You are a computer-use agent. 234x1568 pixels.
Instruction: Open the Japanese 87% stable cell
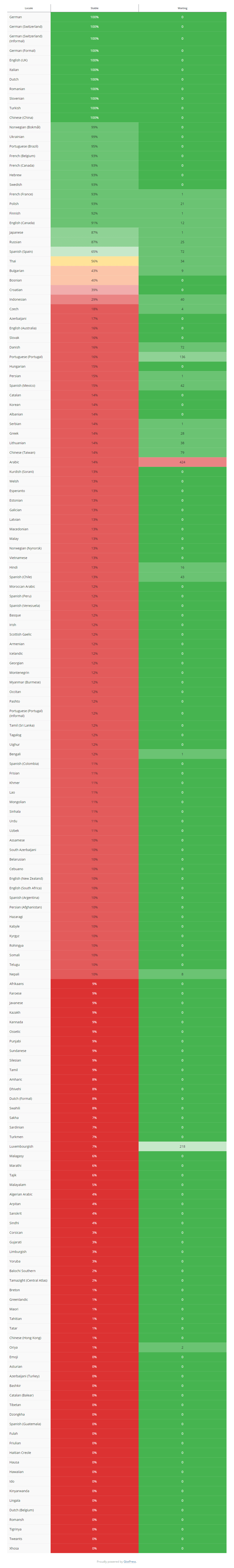click(94, 232)
